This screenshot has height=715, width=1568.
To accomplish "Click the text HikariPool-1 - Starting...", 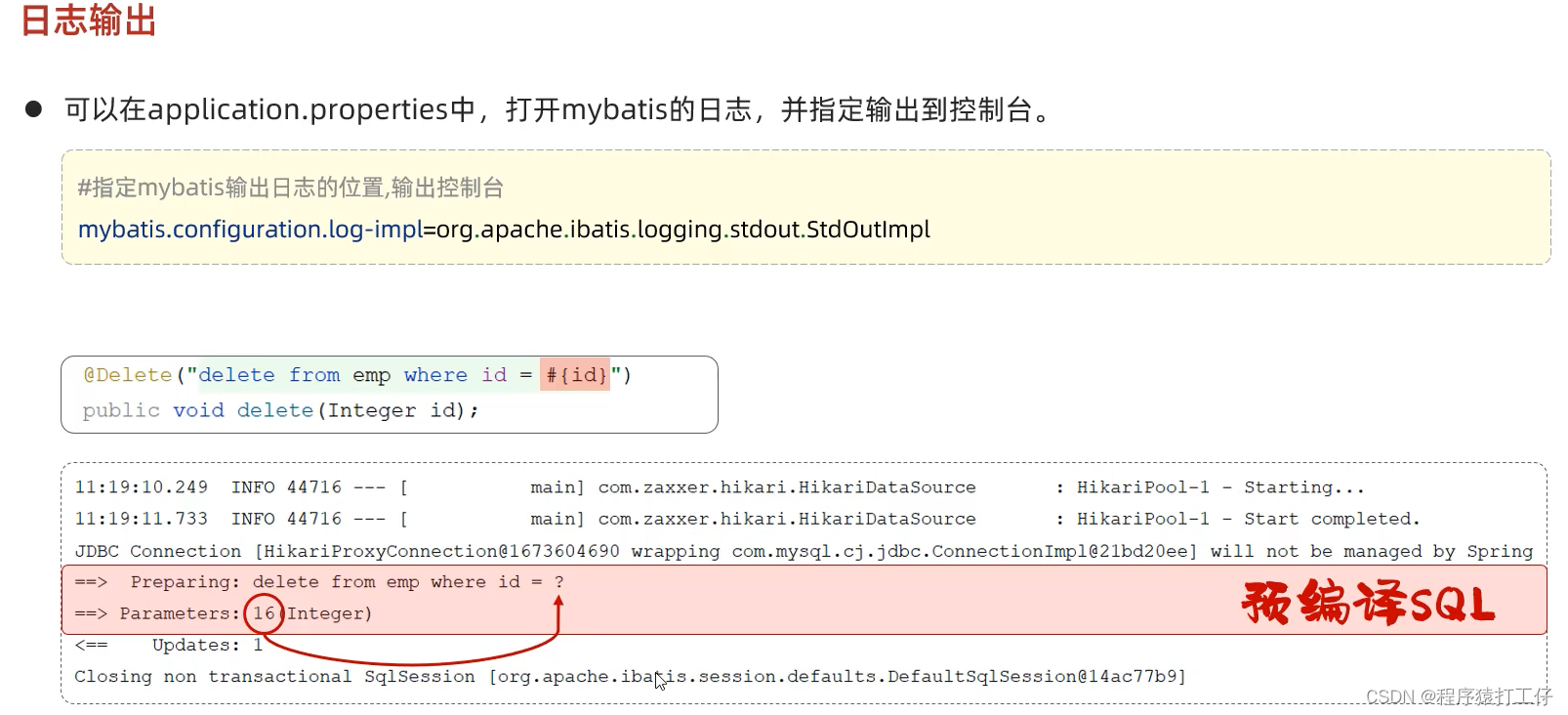I will [1220, 487].
